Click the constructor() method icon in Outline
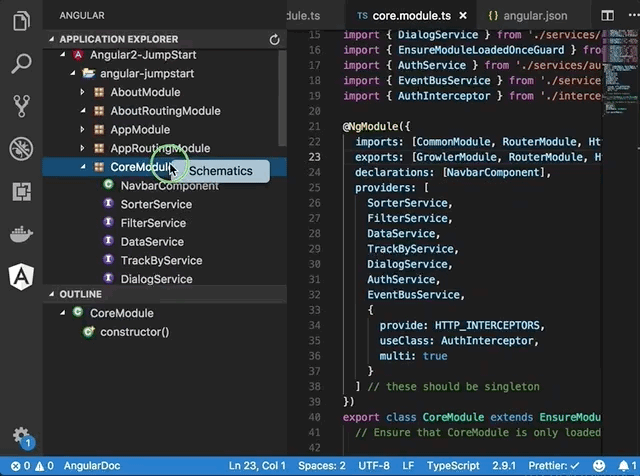 [x=88, y=331]
